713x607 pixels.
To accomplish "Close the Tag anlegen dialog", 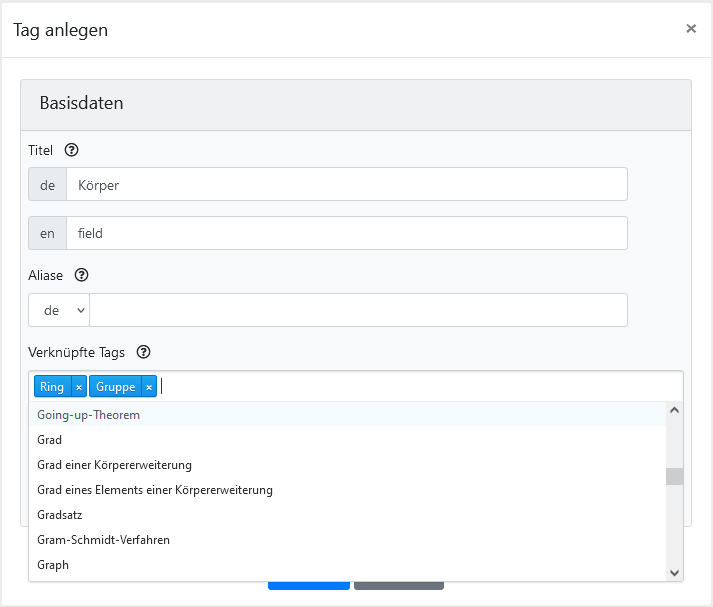I will click(691, 29).
